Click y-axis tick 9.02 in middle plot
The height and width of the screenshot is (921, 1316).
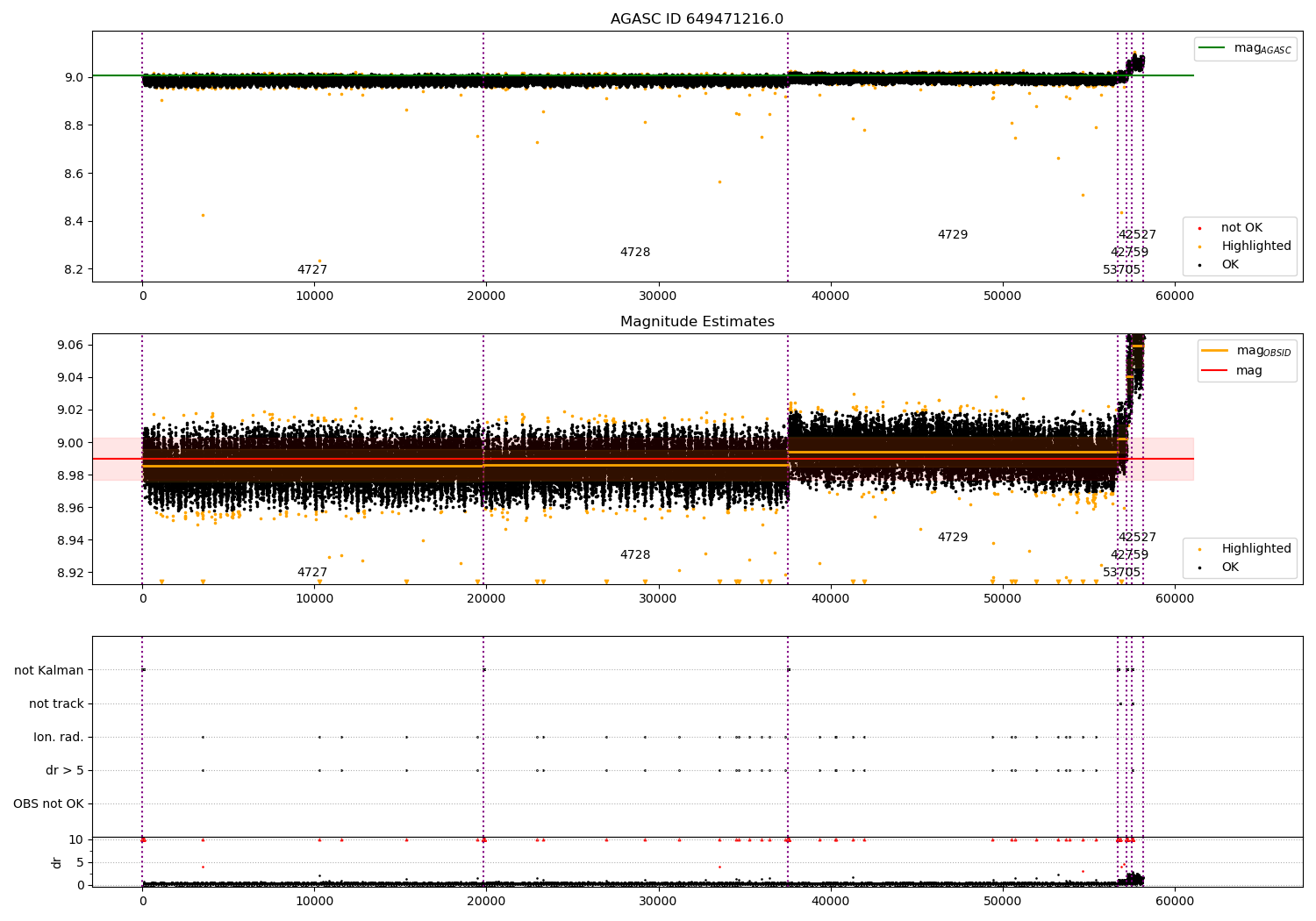(x=71, y=410)
